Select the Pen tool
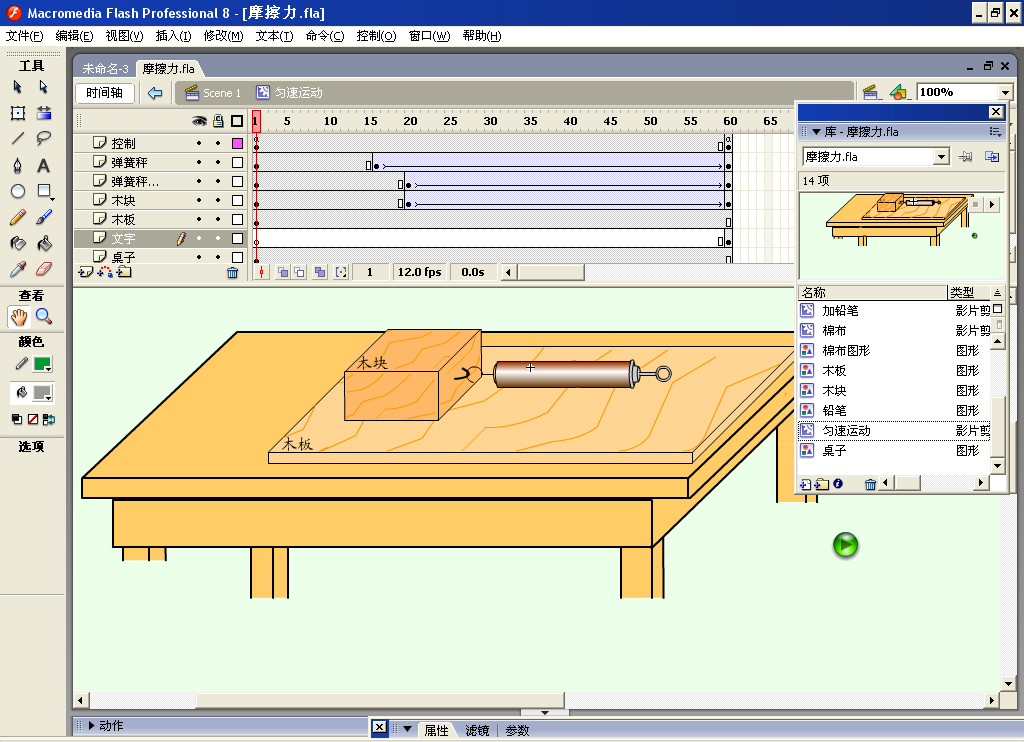The width and height of the screenshot is (1024, 742). [x=18, y=165]
